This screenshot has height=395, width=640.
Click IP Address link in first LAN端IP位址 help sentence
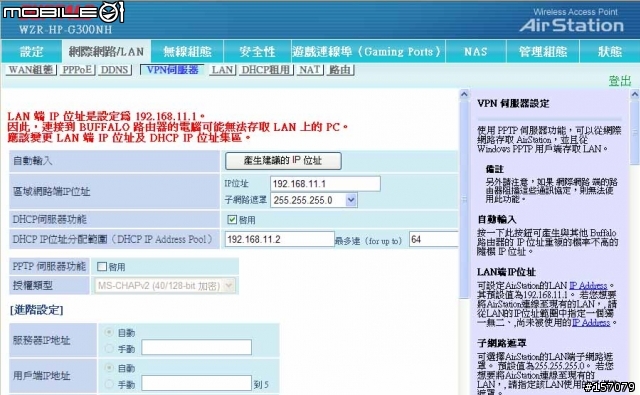[x=588, y=286]
